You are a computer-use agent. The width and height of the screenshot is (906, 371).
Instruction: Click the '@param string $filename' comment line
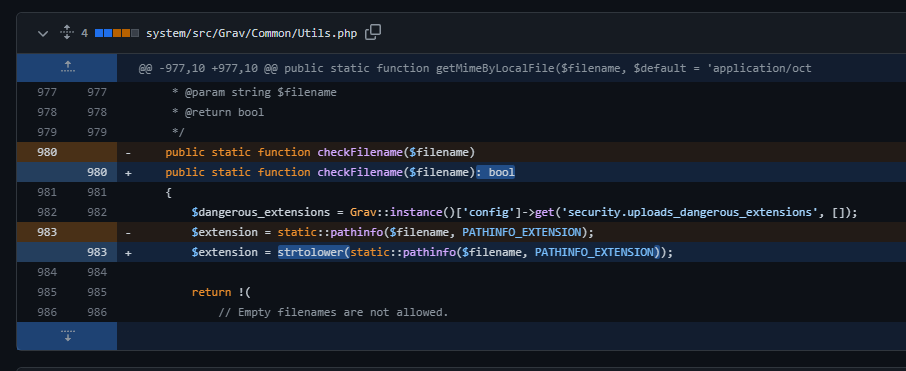[x=254, y=92]
